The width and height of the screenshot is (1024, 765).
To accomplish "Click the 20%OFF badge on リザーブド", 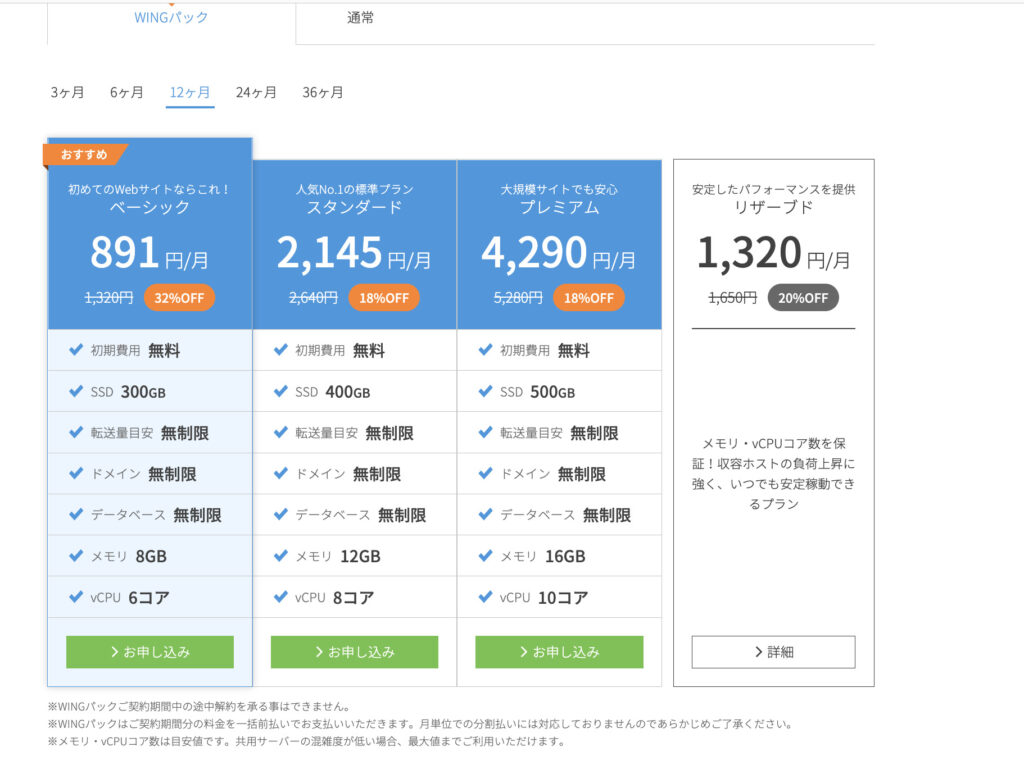I will click(803, 298).
